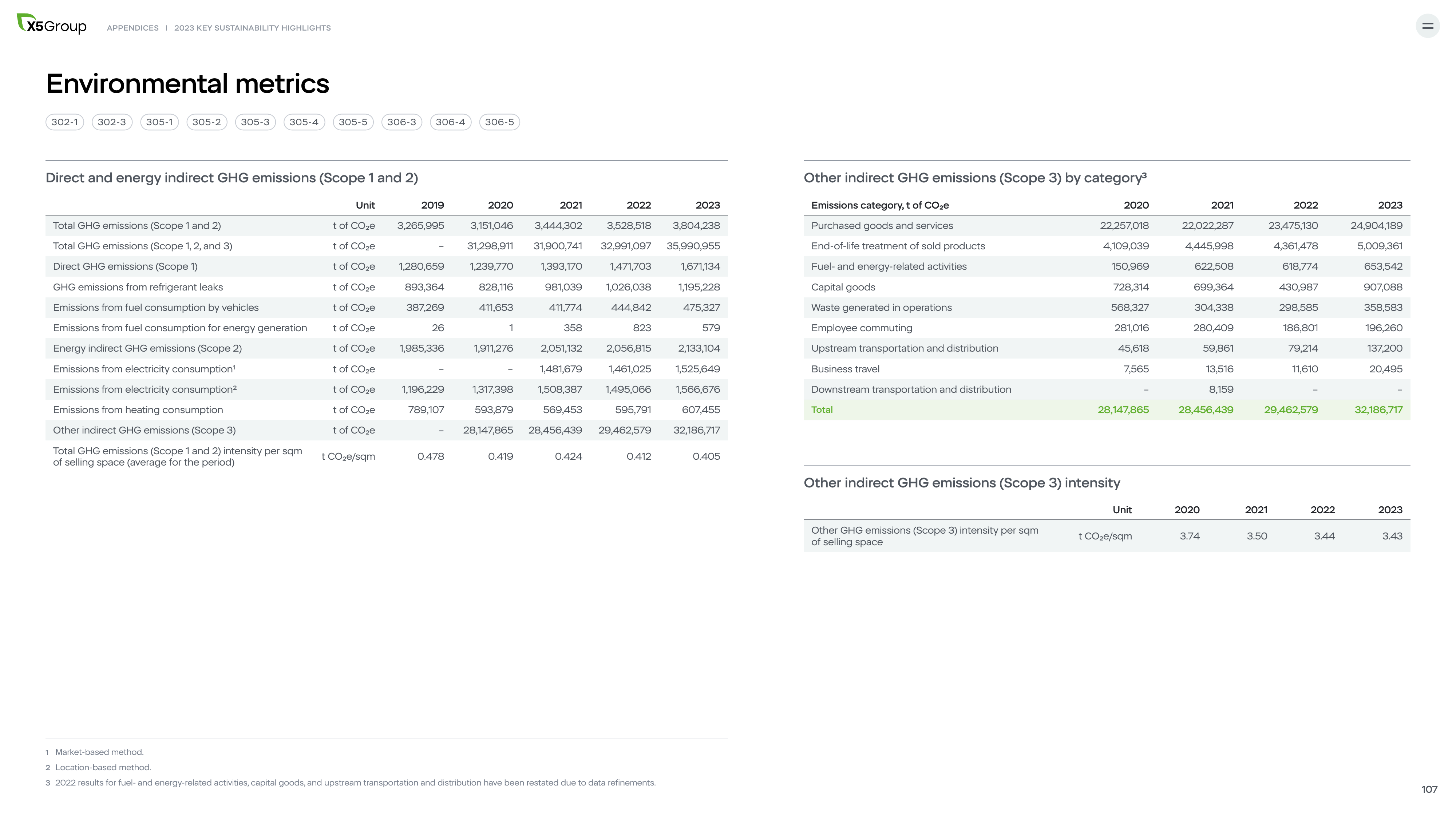Click 2023 KEY SUSTAINABILITY HIGHLIGHTS breadcrumb
Viewport: 1456px width, 819px height.
tap(253, 28)
